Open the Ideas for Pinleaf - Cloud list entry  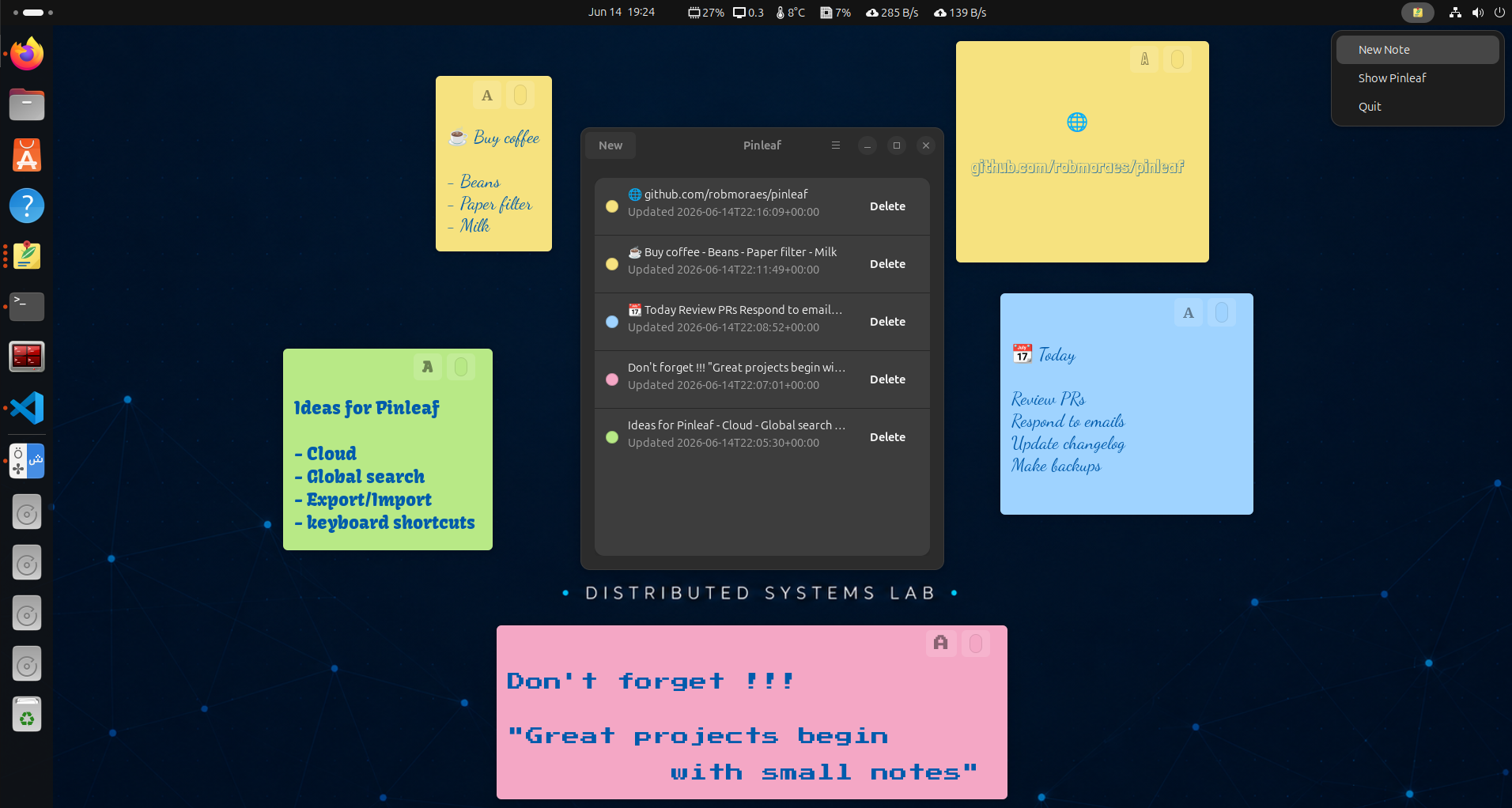[762, 437]
